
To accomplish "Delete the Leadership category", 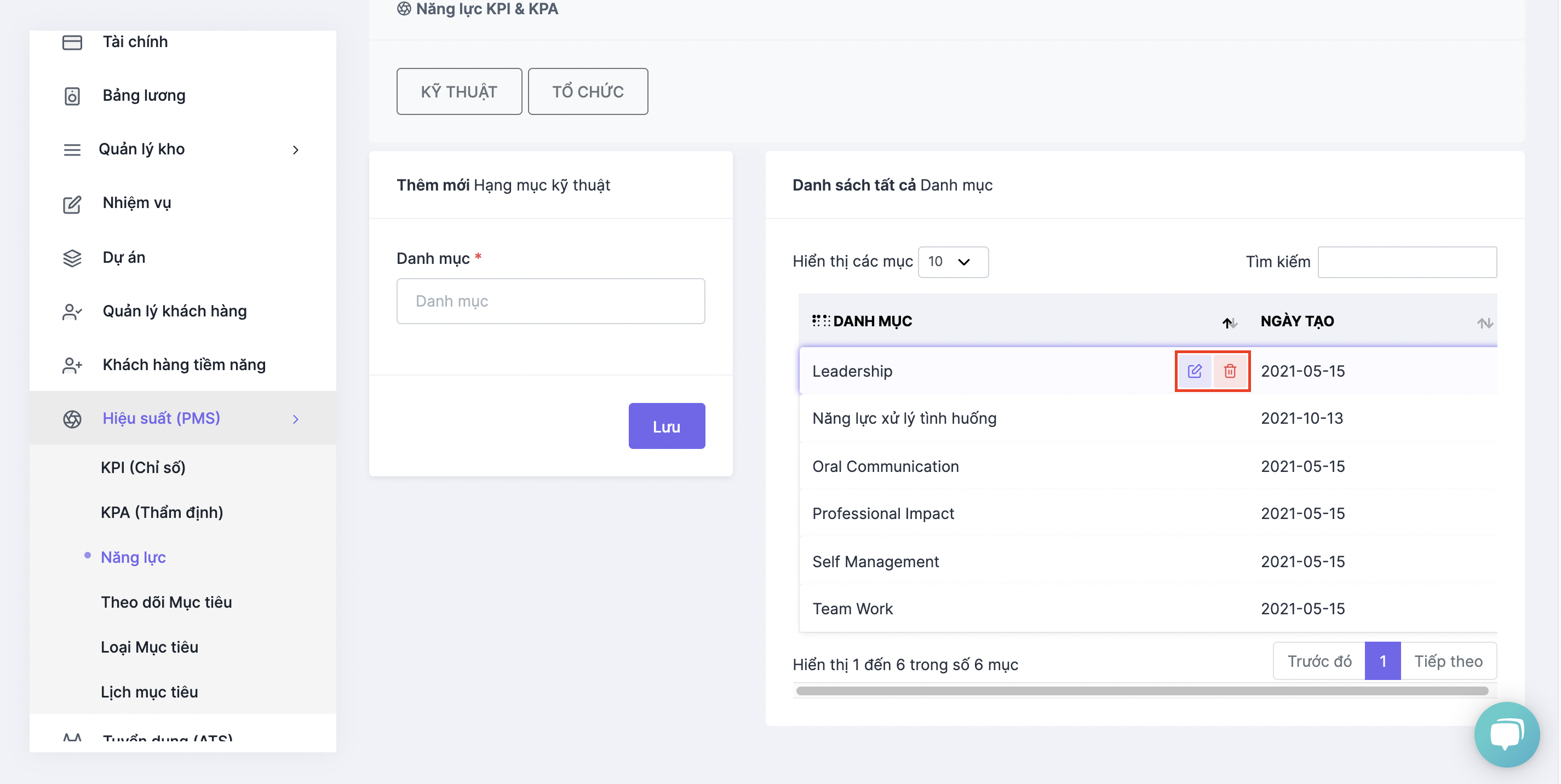I will tap(1230, 371).
